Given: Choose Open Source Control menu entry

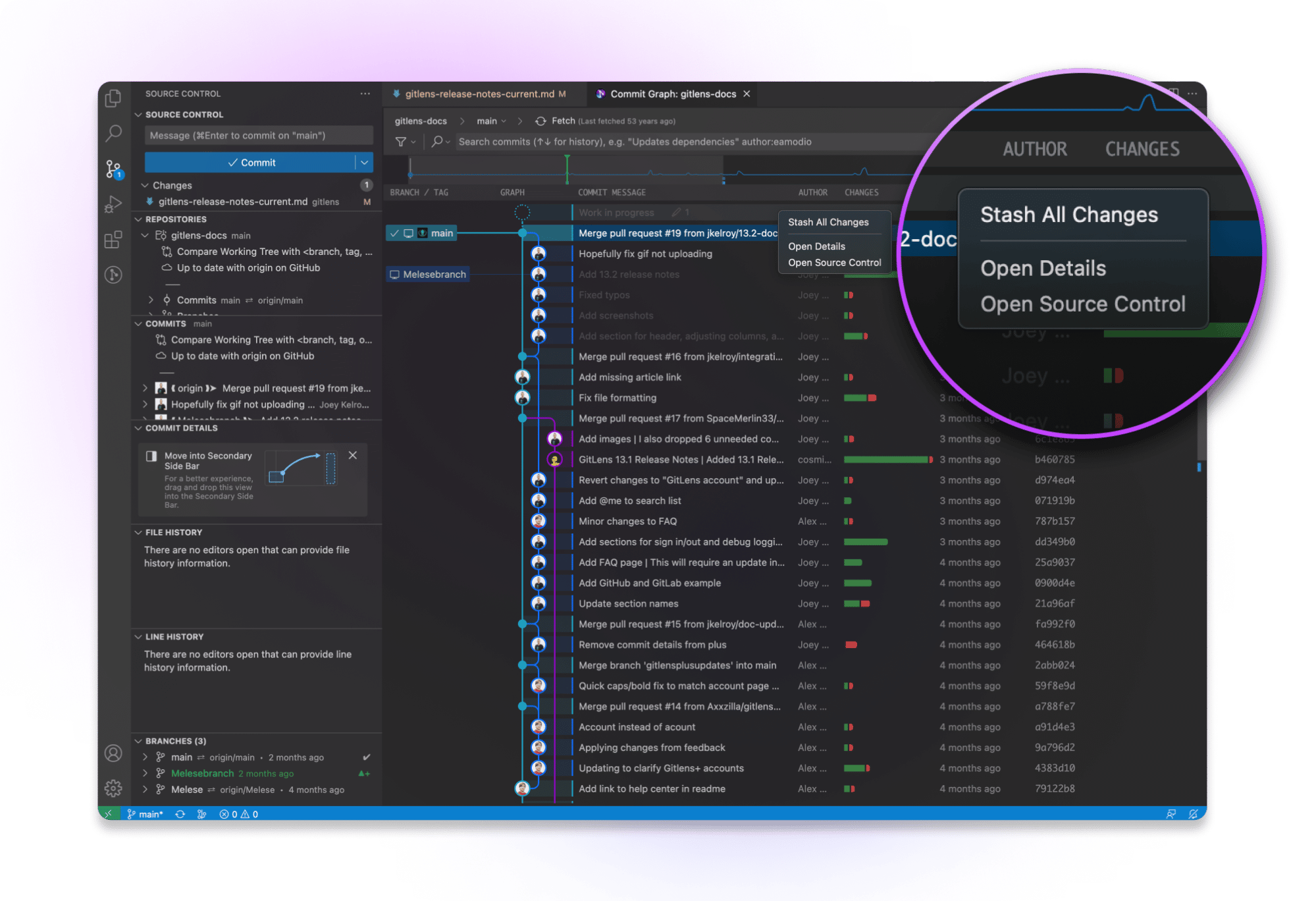Looking at the screenshot, I should tap(834, 262).
